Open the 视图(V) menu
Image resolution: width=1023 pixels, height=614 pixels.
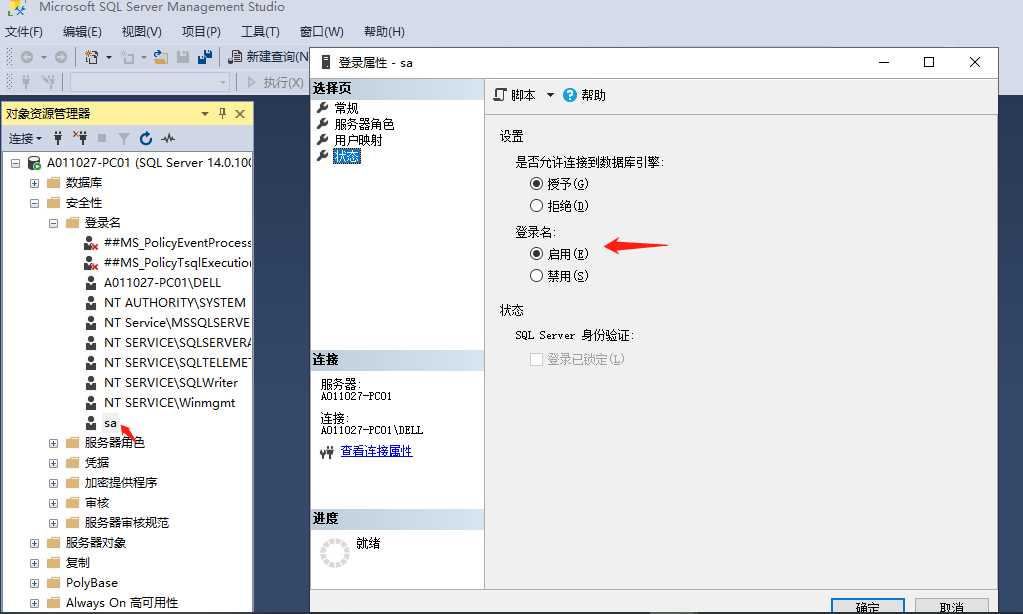pyautogui.click(x=142, y=31)
